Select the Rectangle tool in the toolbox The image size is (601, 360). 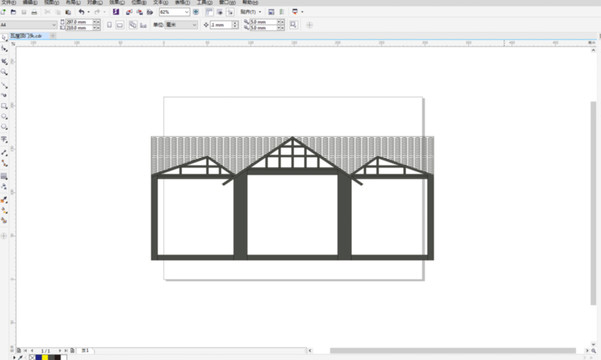(x=4, y=106)
